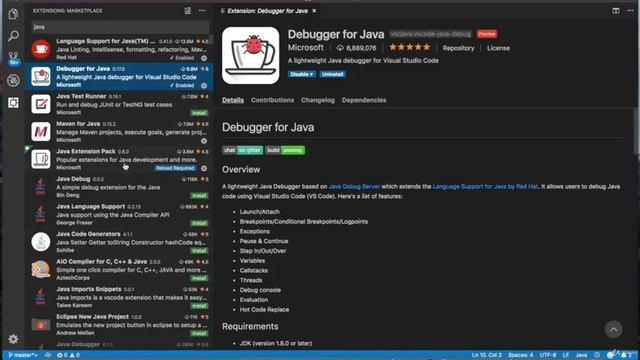
Task: Install Java Test Runner extension
Action: tap(199, 113)
